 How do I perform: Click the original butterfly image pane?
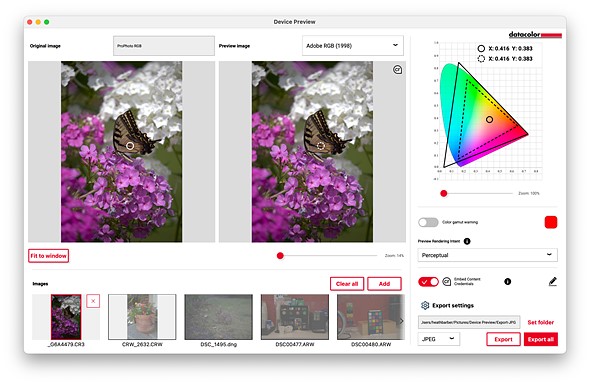[x=122, y=152]
